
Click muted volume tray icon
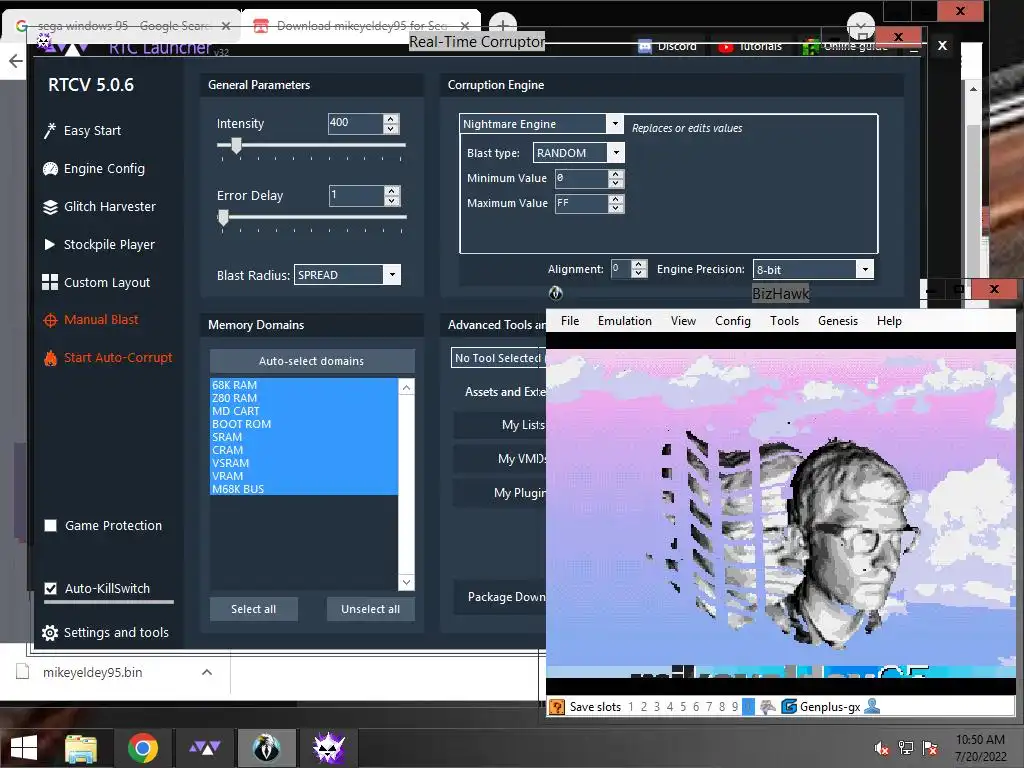click(x=881, y=748)
